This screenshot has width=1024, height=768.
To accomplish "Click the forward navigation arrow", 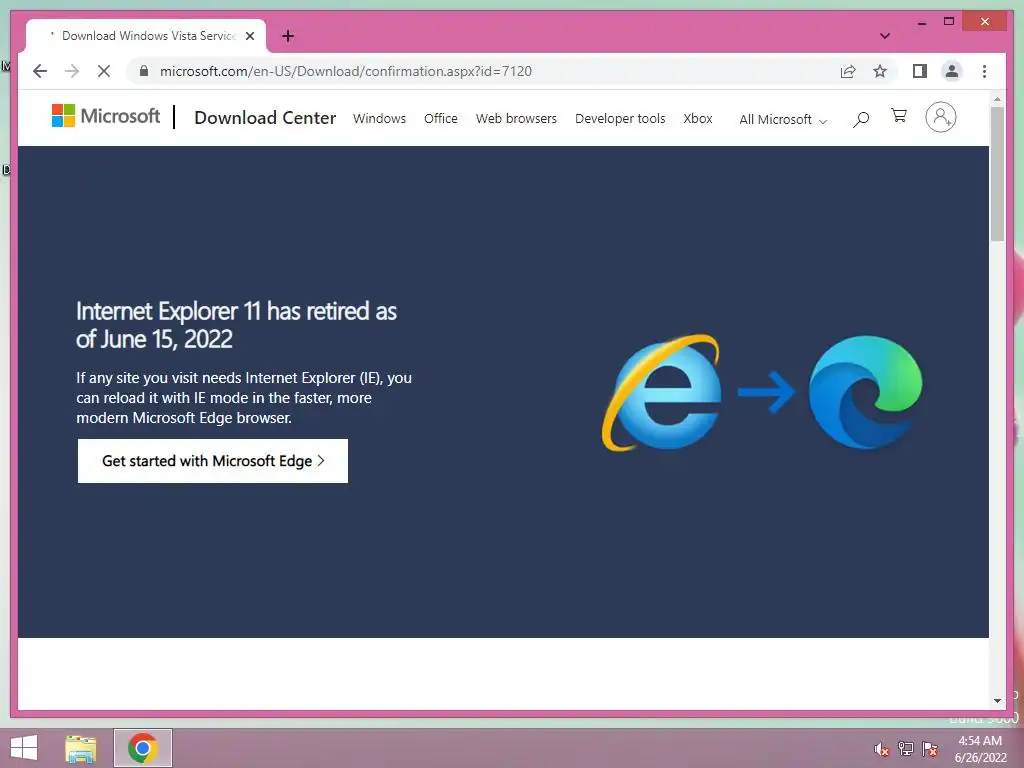I will pyautogui.click(x=72, y=71).
